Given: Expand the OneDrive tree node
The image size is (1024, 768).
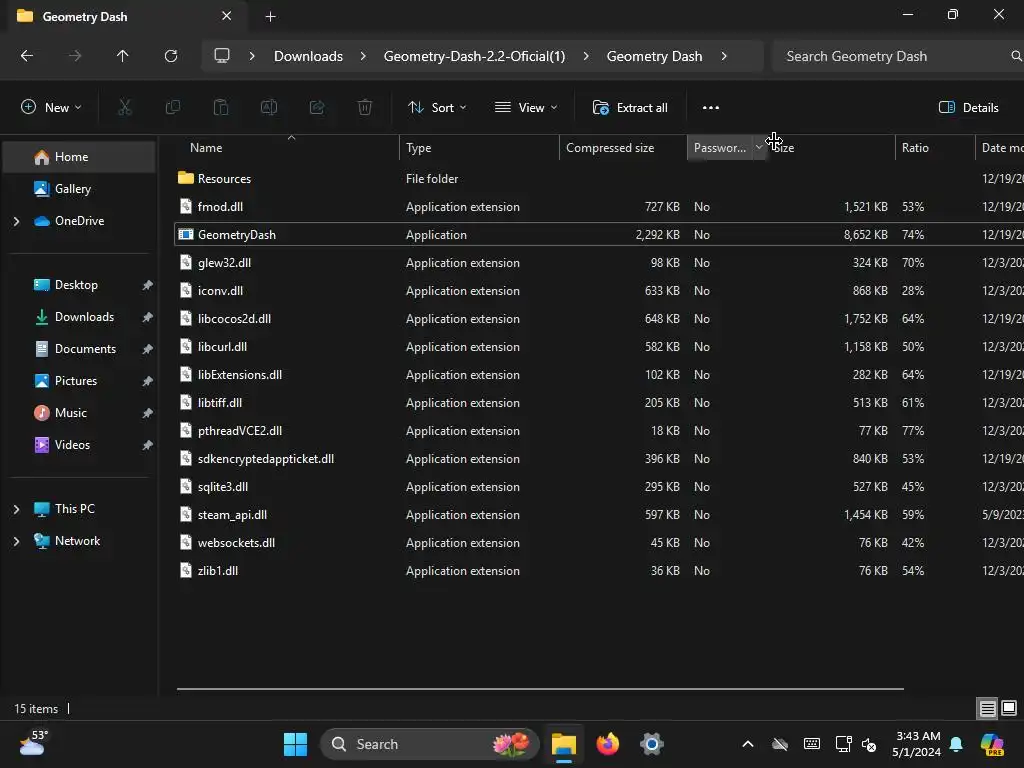Looking at the screenshot, I should (x=16, y=221).
